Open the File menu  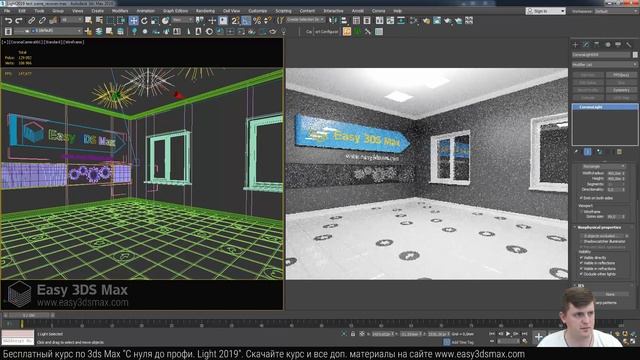point(7,11)
